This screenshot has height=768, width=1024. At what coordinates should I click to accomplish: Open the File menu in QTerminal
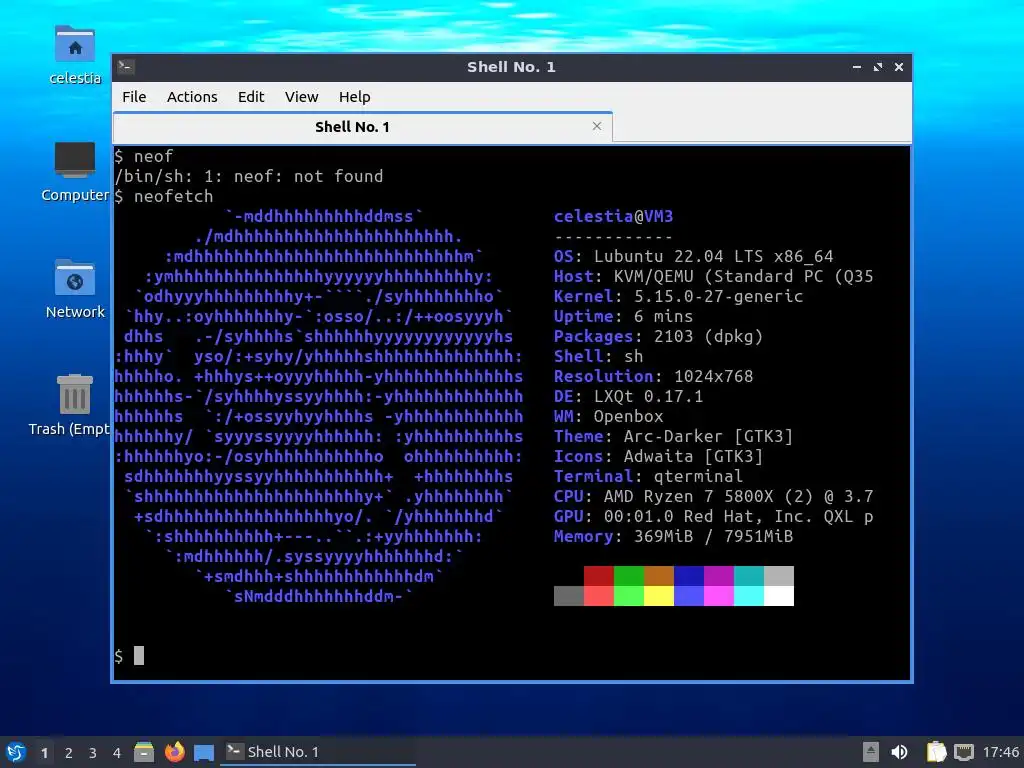tap(134, 97)
